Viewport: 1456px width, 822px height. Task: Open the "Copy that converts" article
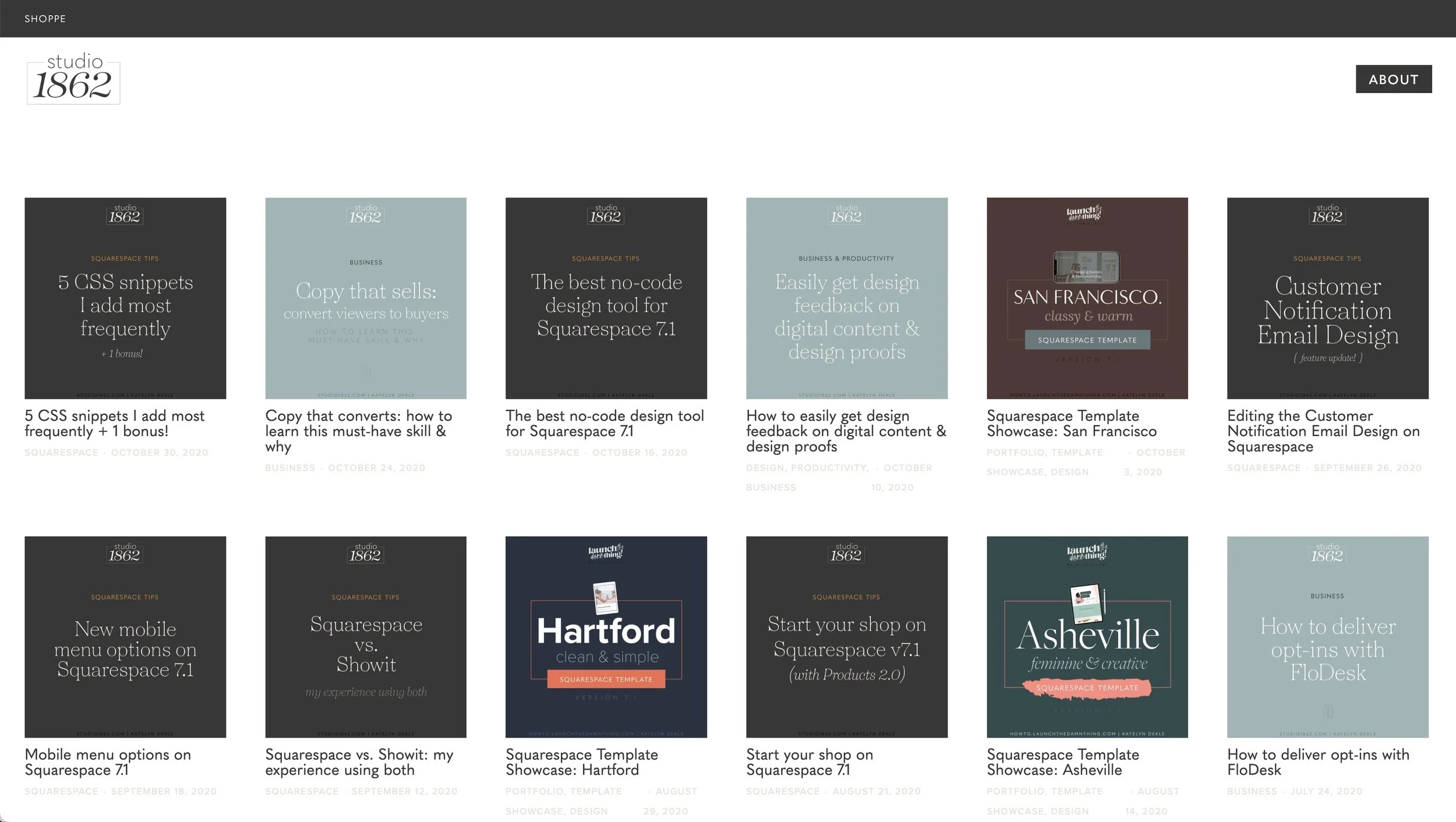click(358, 431)
